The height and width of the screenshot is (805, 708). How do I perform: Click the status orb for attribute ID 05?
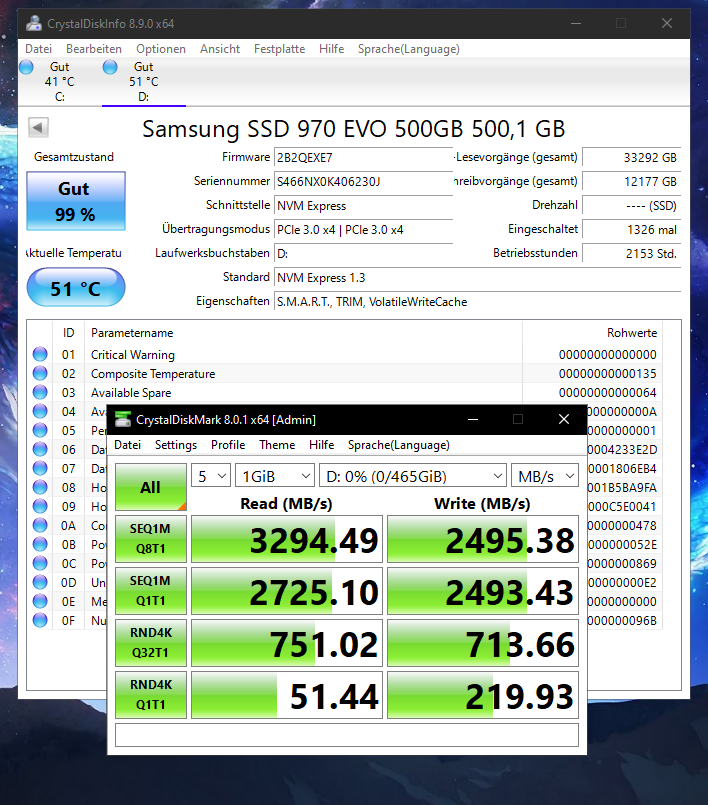point(40,430)
